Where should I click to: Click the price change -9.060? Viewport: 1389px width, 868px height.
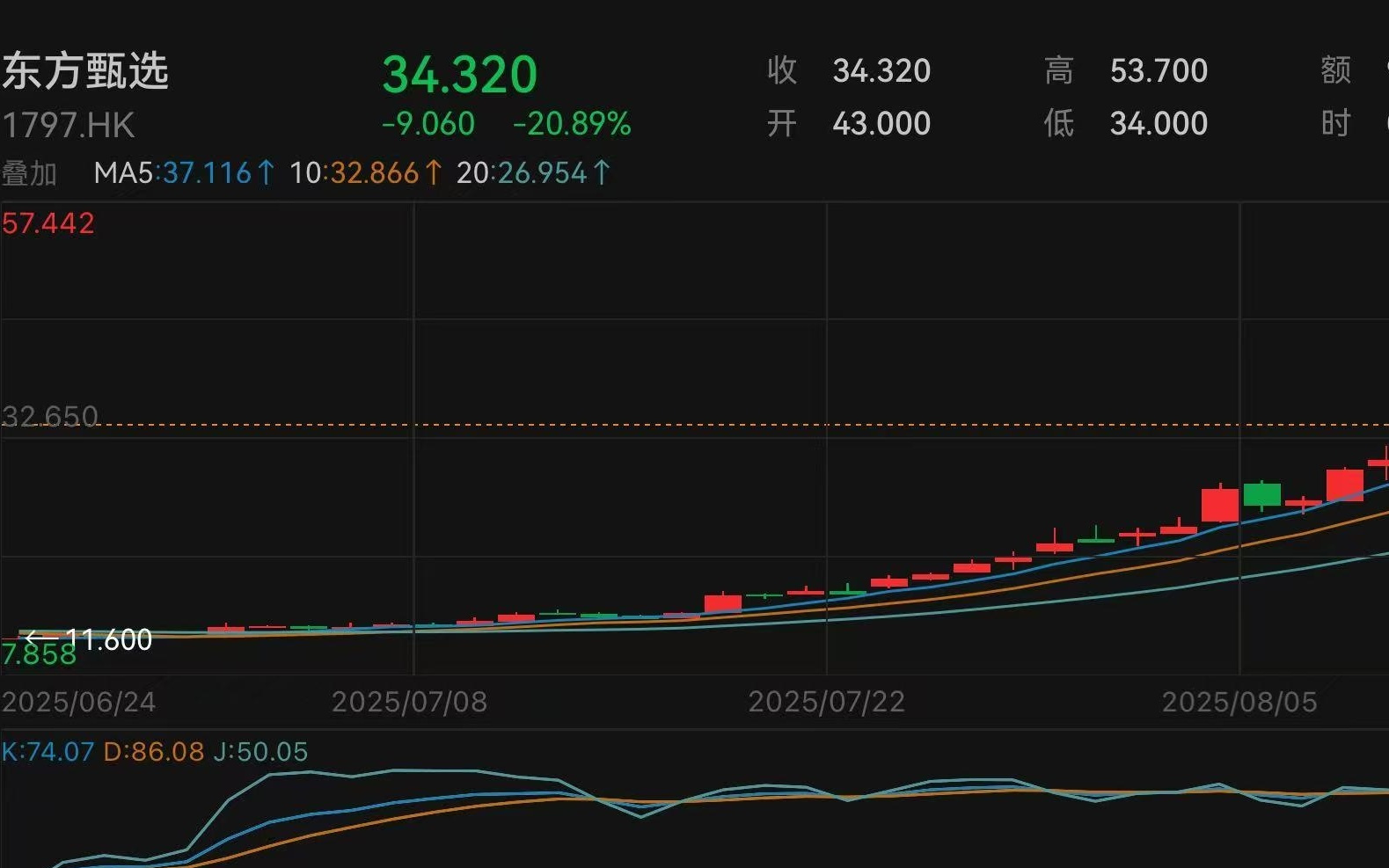click(x=428, y=124)
